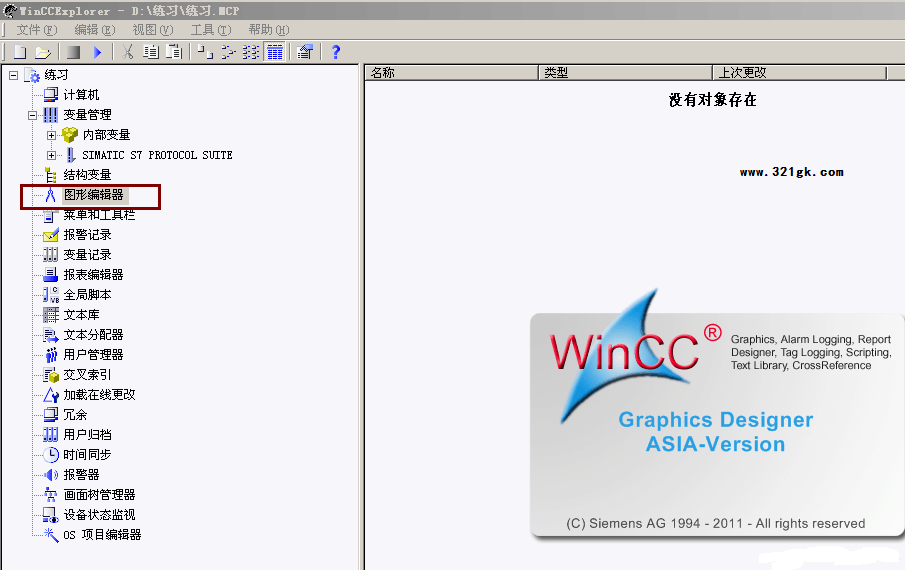This screenshot has height=570, width=905.
Task: Select 内部变量 under tag management
Action: 106,135
